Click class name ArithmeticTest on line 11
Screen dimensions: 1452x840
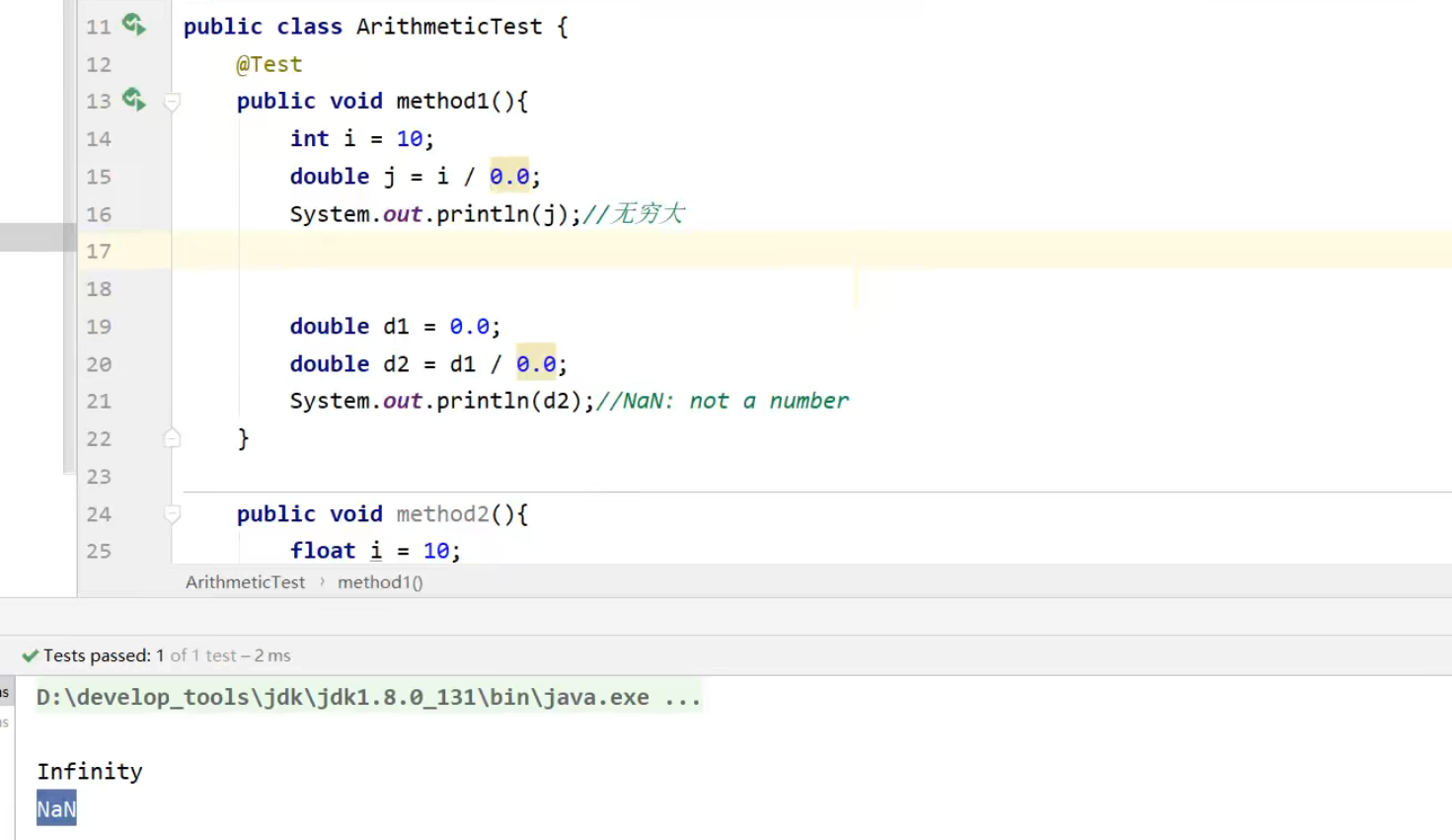449,27
